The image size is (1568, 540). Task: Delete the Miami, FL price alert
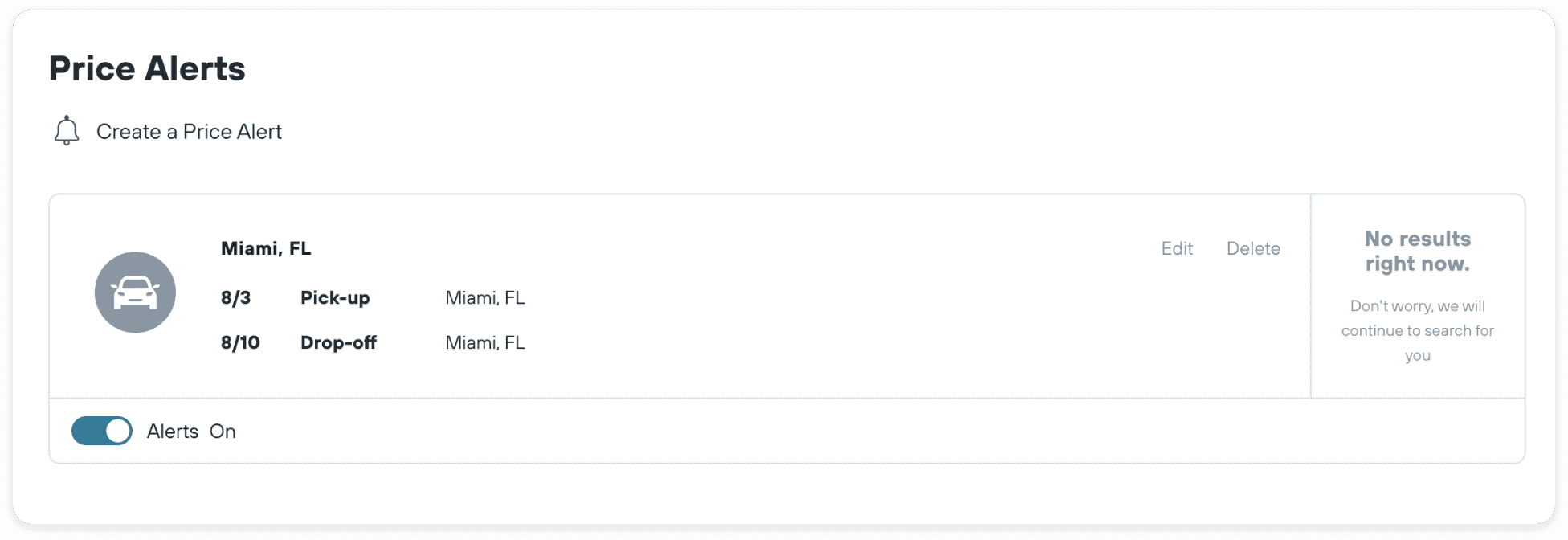1253,248
